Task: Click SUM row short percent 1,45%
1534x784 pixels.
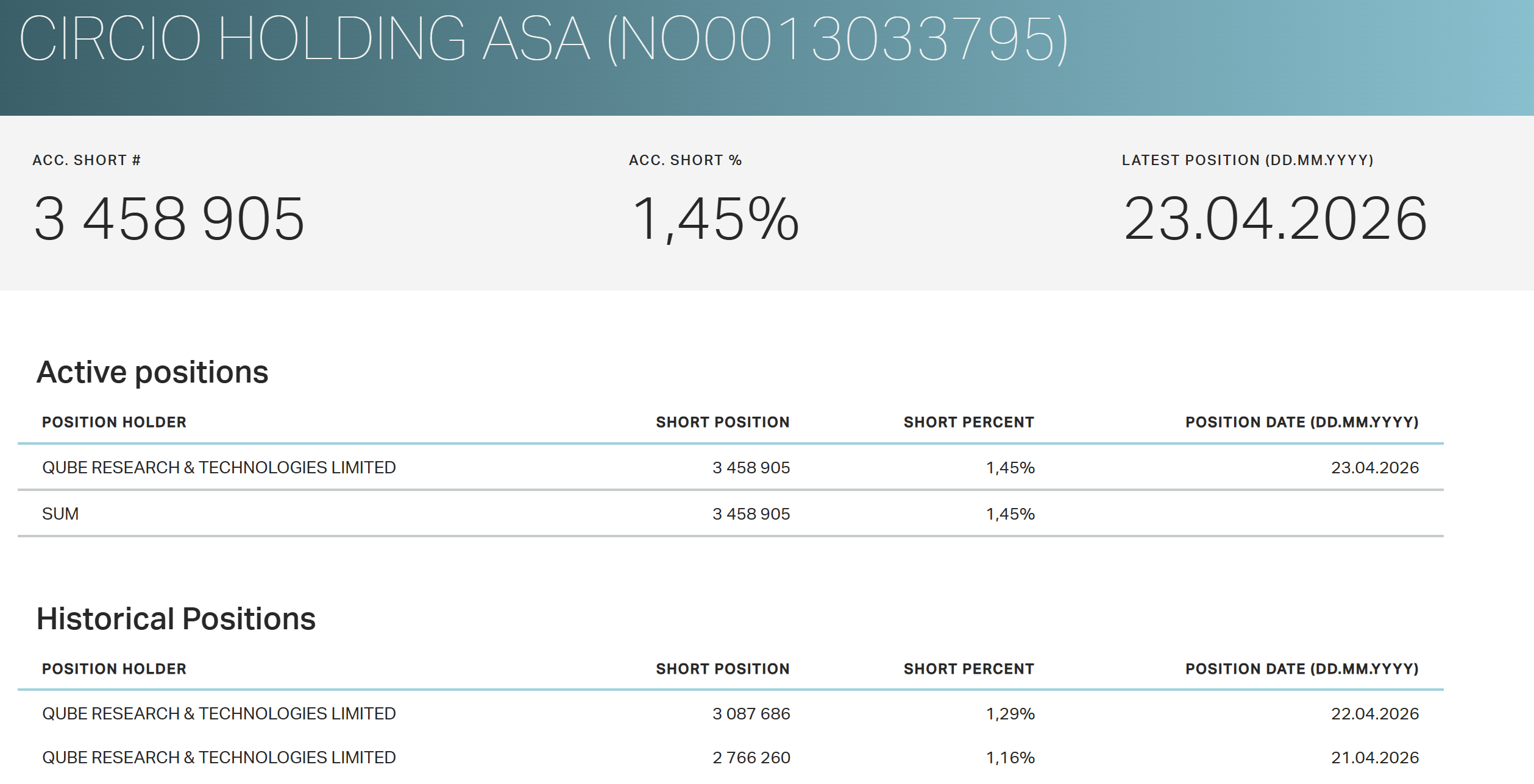Action: (x=1010, y=514)
